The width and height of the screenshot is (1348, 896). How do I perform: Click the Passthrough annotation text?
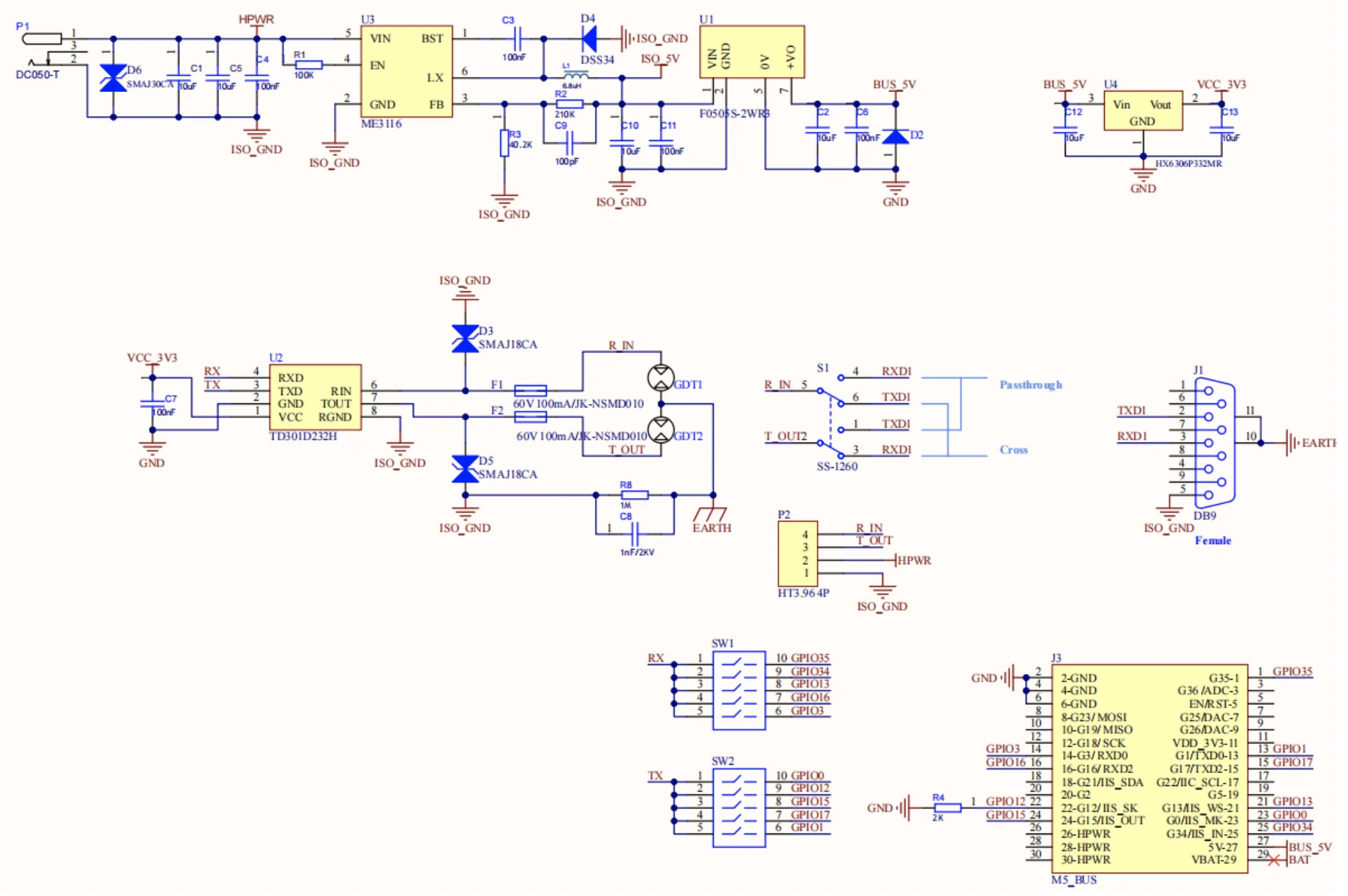tap(1031, 385)
